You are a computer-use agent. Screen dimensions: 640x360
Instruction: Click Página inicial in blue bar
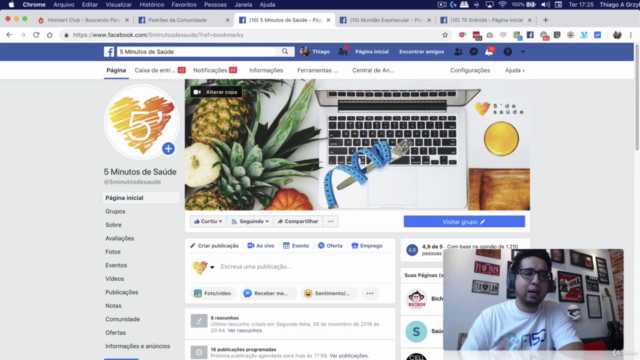(x=372, y=52)
